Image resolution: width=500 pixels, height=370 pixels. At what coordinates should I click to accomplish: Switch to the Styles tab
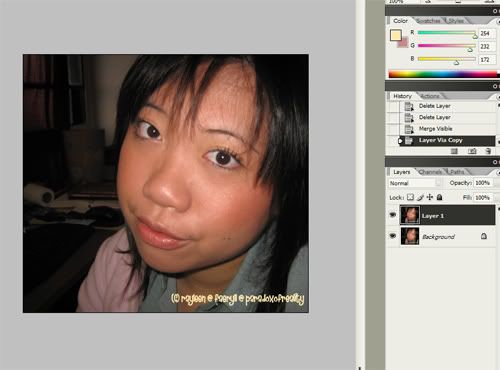(x=456, y=21)
